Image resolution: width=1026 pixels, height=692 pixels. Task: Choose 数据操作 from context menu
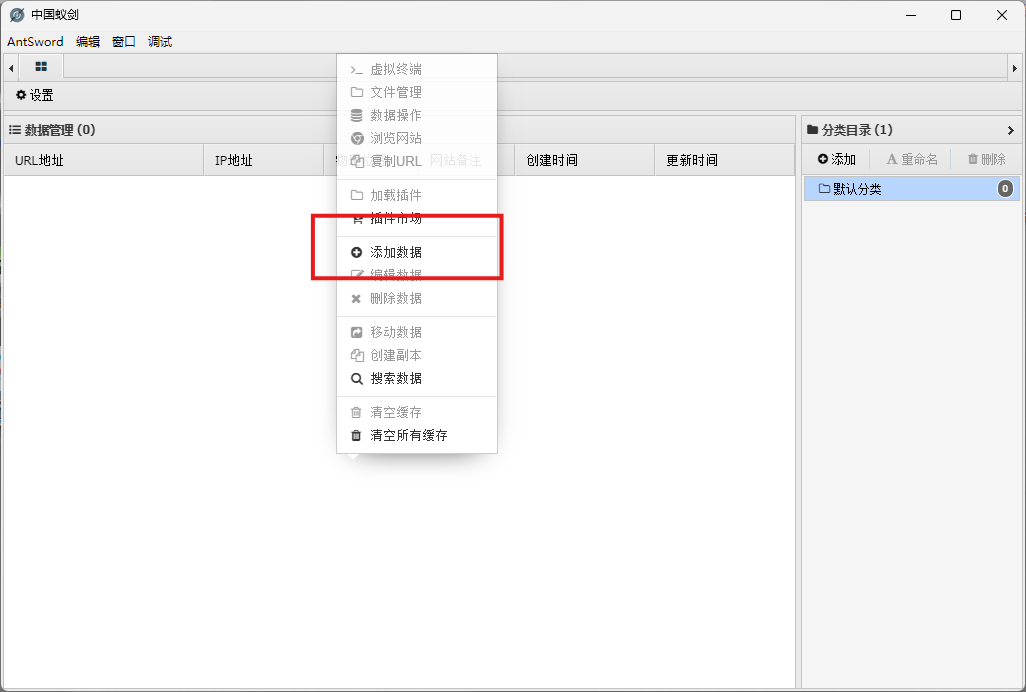click(x=417, y=115)
